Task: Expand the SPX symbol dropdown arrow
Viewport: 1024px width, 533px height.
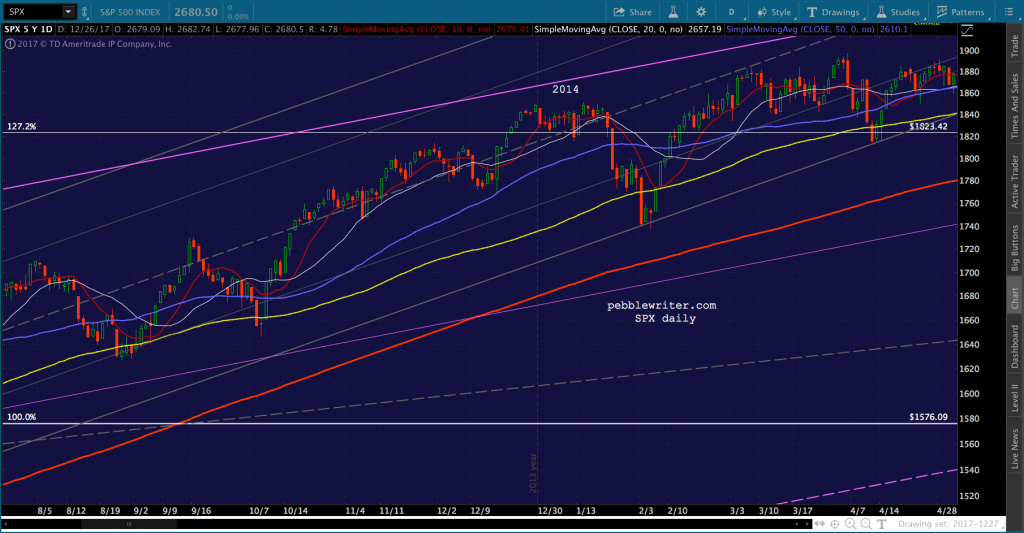Action: point(68,12)
